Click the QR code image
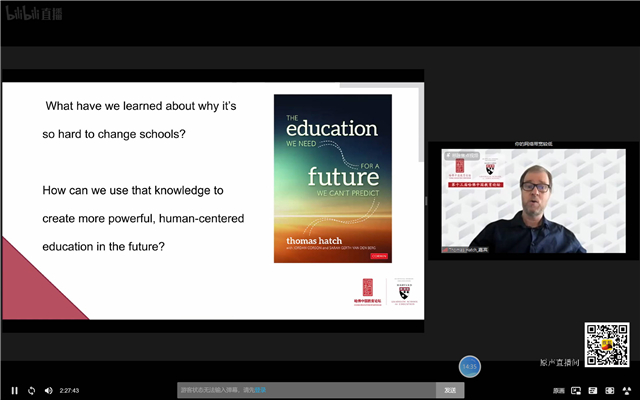 pos(607,345)
